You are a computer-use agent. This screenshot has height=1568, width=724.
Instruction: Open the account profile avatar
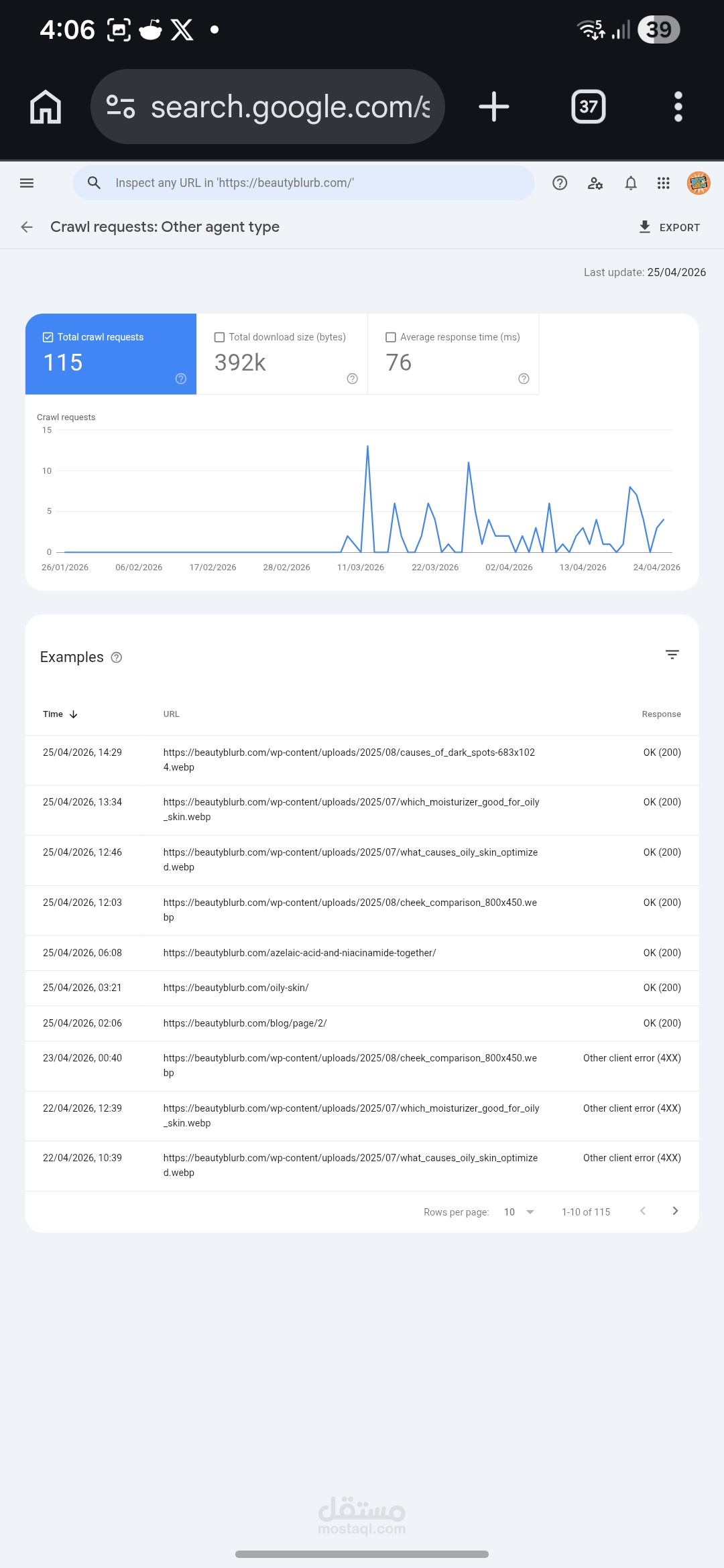[699, 183]
